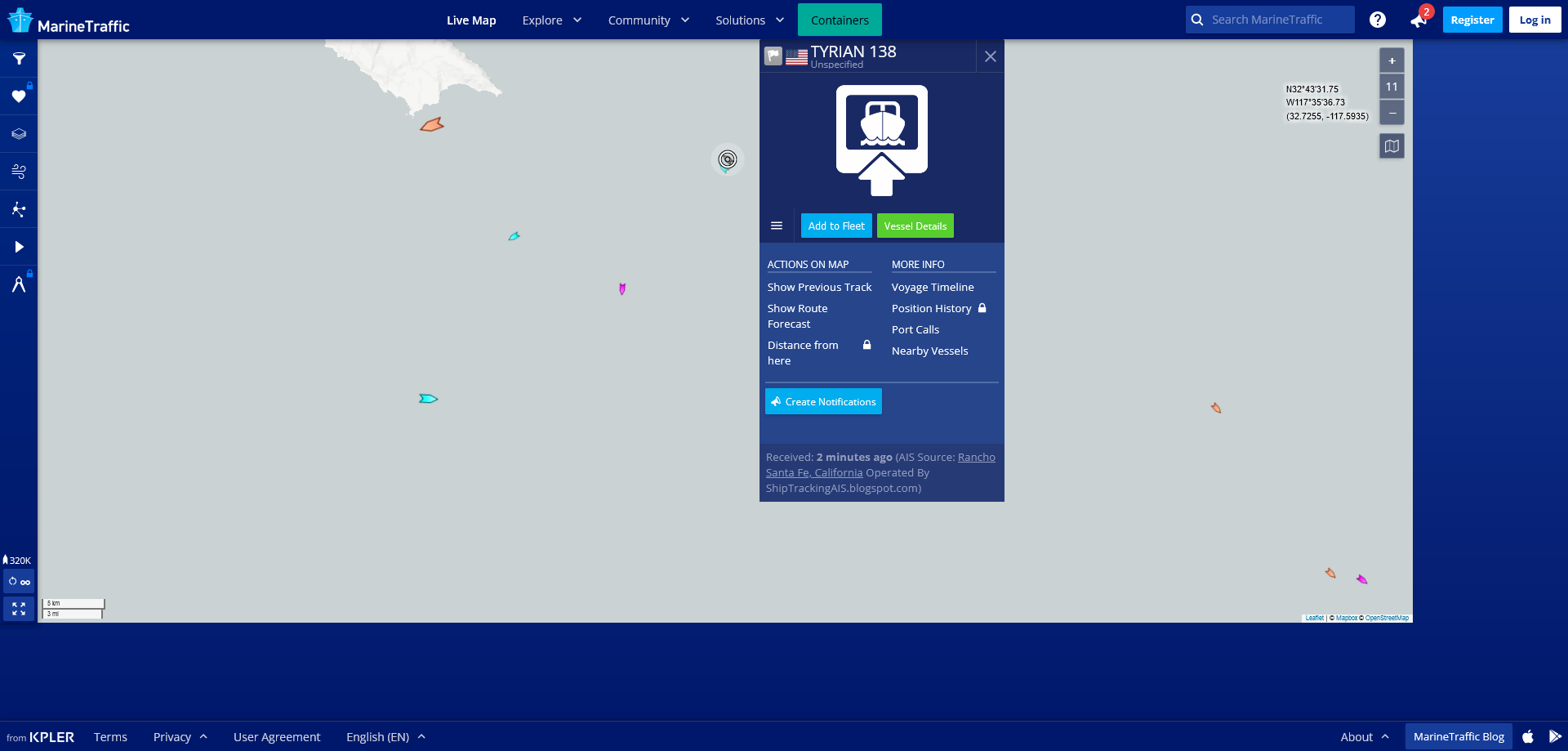The image size is (1568, 751).
Task: Open Port Calls
Action: [x=915, y=329]
